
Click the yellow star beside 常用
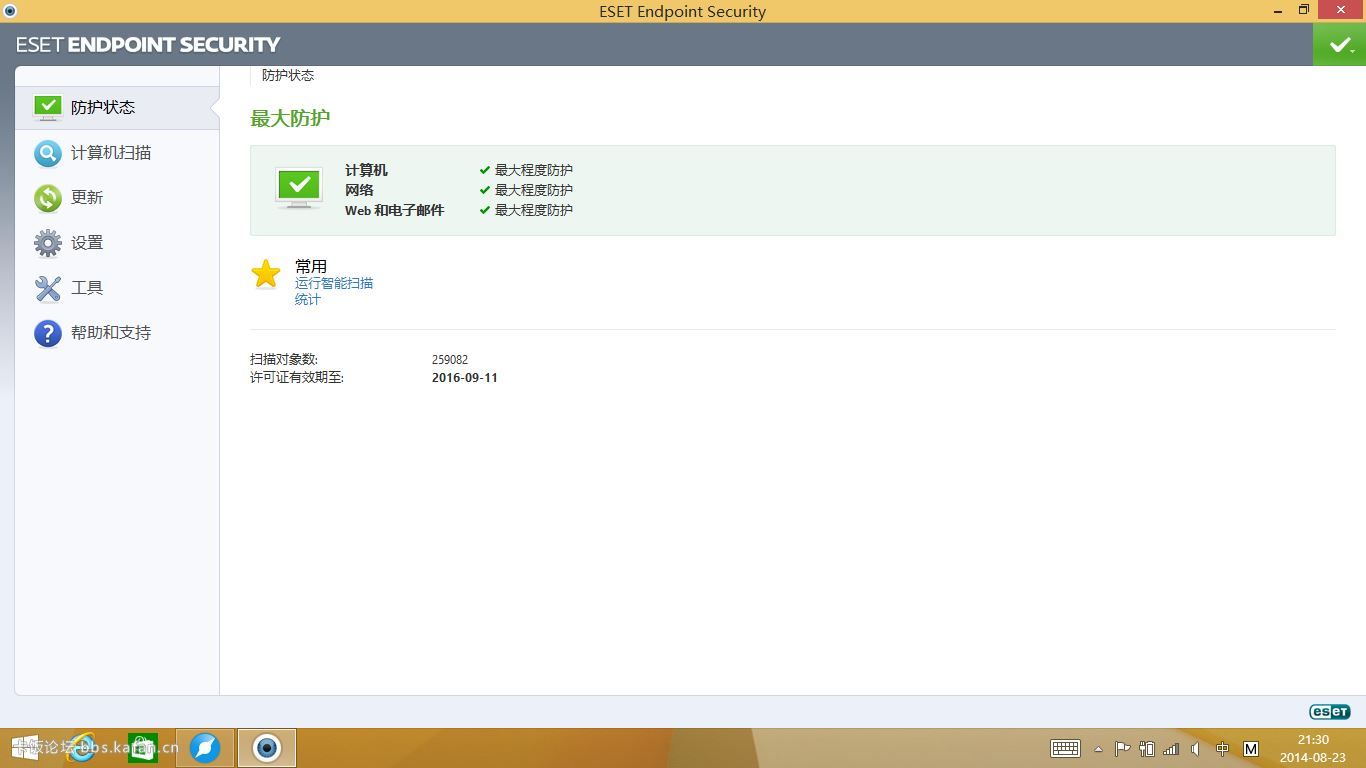tap(266, 273)
